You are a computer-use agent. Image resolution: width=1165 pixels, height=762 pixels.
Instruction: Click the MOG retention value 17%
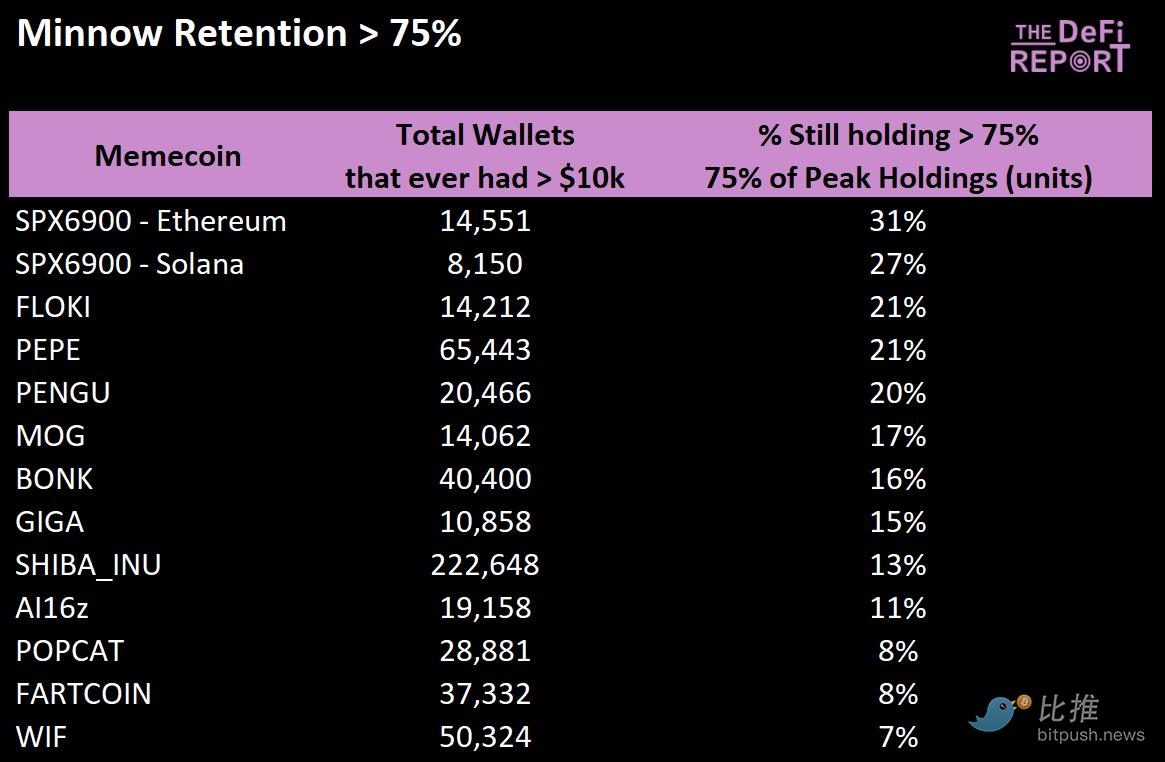[x=897, y=436]
